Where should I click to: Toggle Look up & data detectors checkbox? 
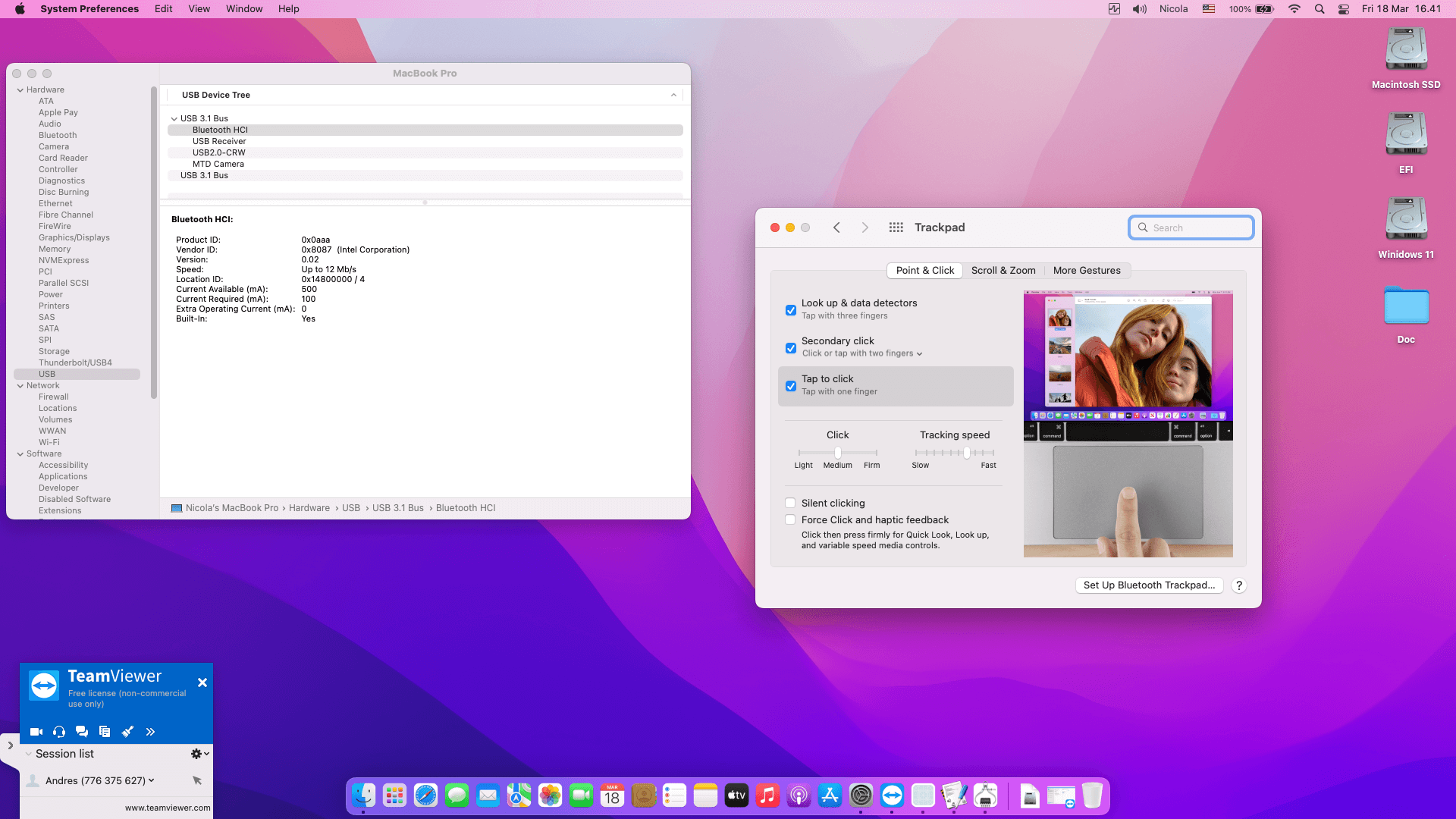[791, 310]
